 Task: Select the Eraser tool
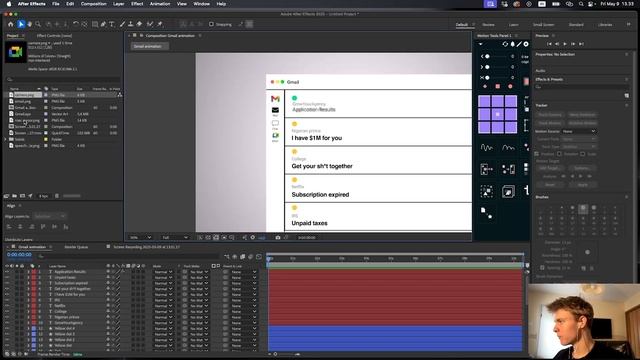pyautogui.click(x=139, y=24)
